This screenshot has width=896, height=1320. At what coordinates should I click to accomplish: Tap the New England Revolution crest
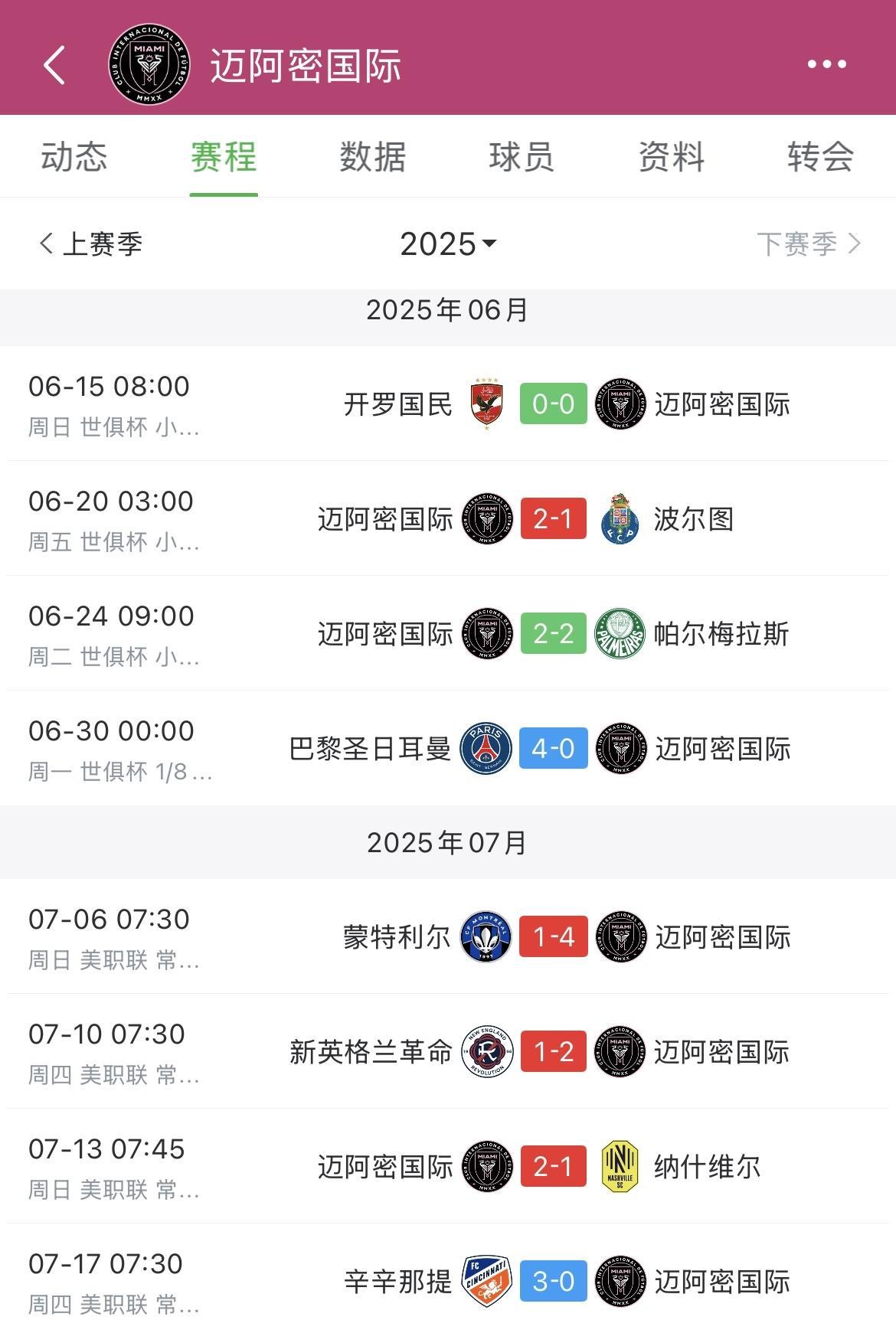click(486, 1052)
